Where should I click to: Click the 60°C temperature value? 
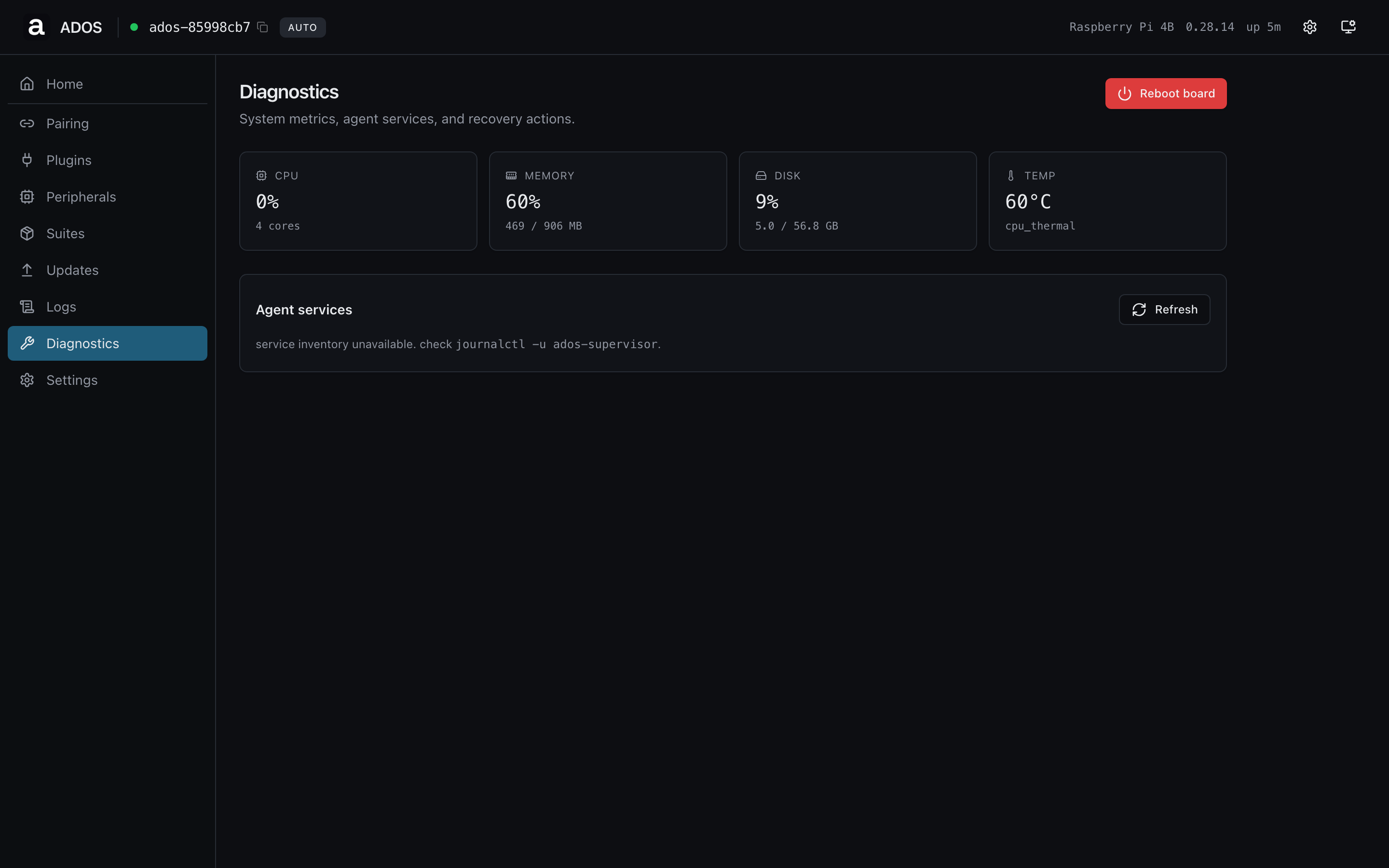click(1028, 202)
